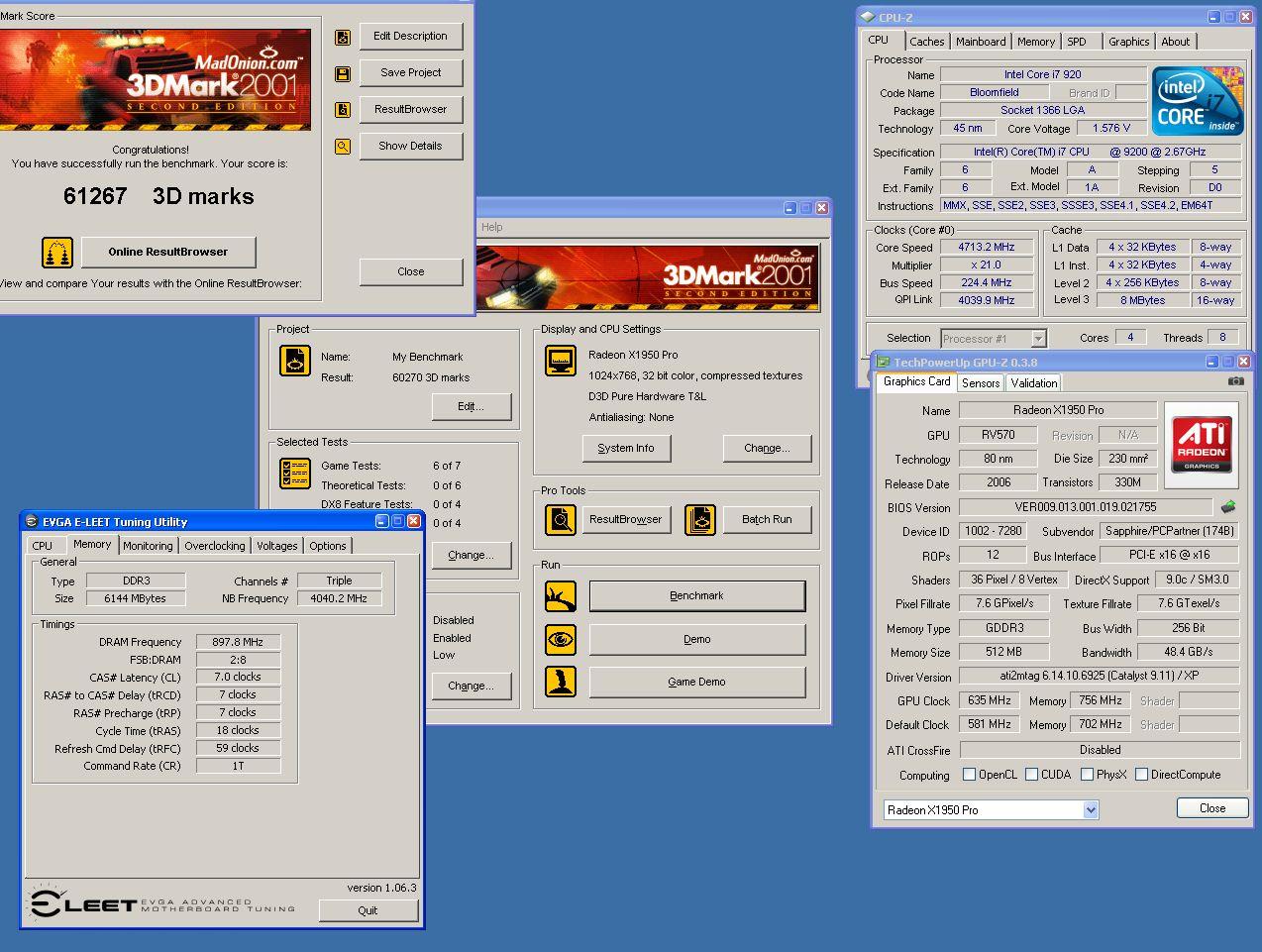
Task: Switch to the Mainboard tab in CPU-Z
Action: point(981,42)
